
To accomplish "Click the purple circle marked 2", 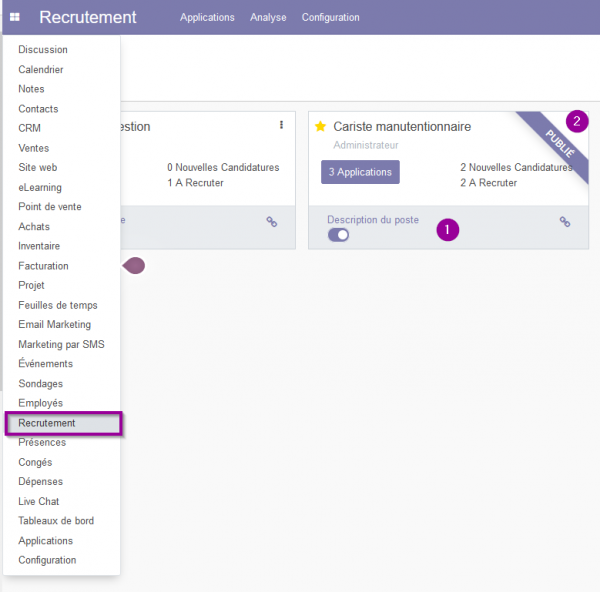I will 577,121.
